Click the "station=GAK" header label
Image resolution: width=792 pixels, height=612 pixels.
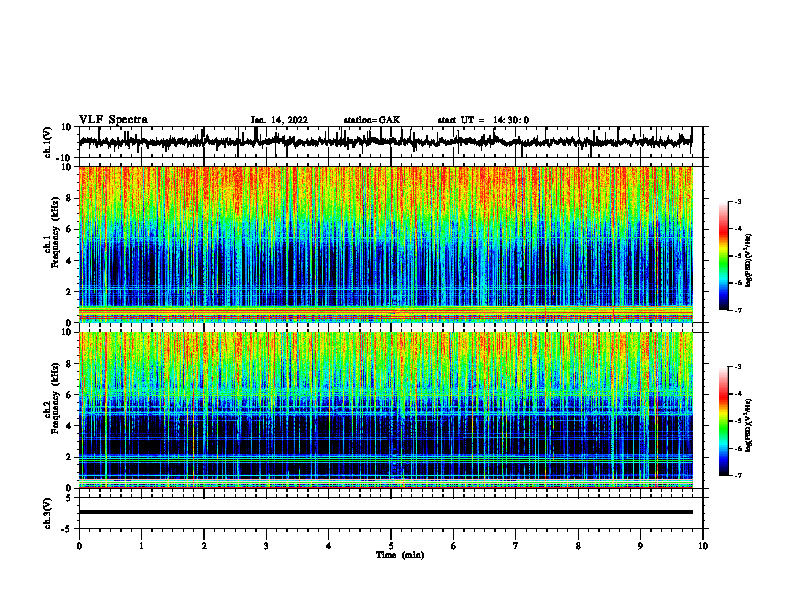tap(372, 120)
